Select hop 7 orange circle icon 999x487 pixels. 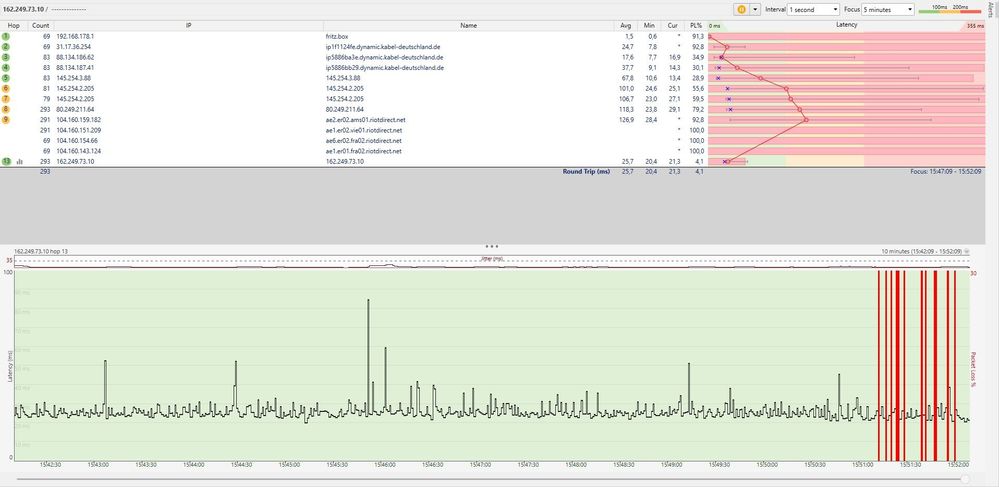(x=6, y=99)
